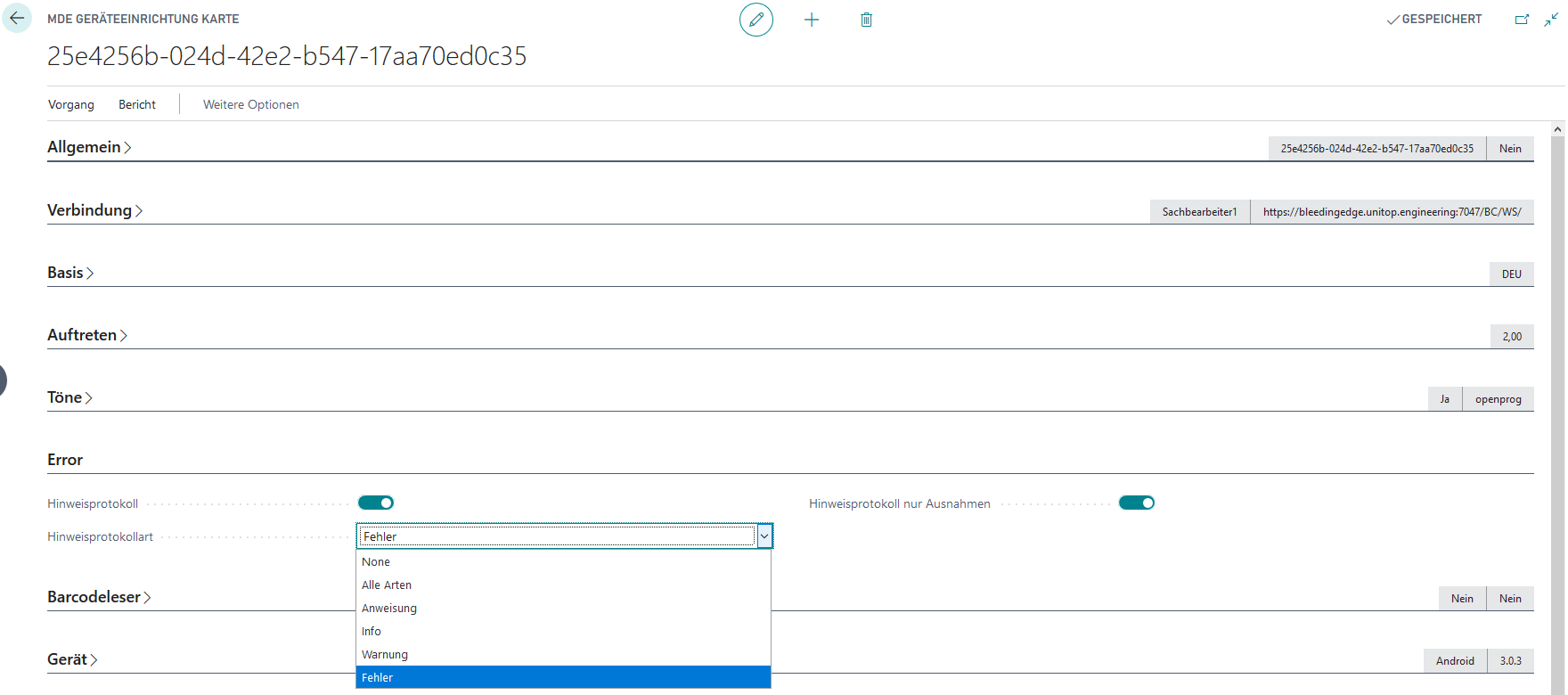Select 'Alle Arten' from the dropdown list

[x=387, y=585]
